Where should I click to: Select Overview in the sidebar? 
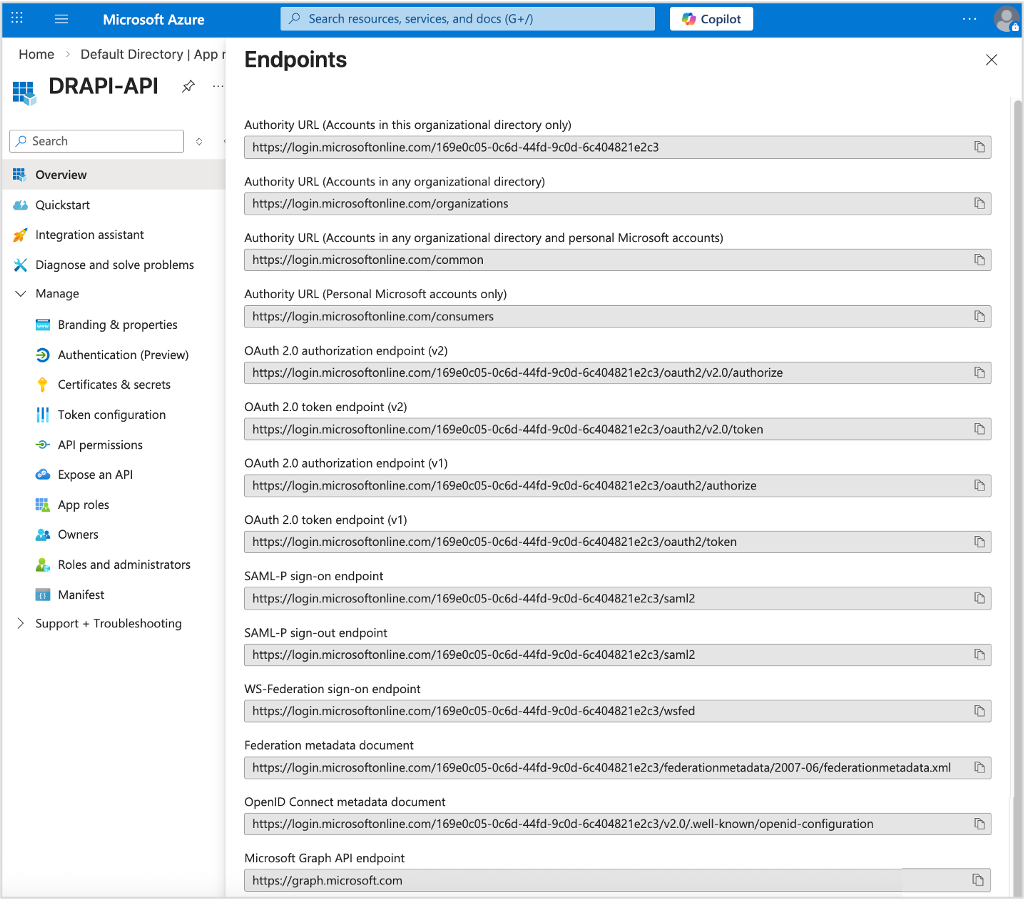(x=62, y=174)
